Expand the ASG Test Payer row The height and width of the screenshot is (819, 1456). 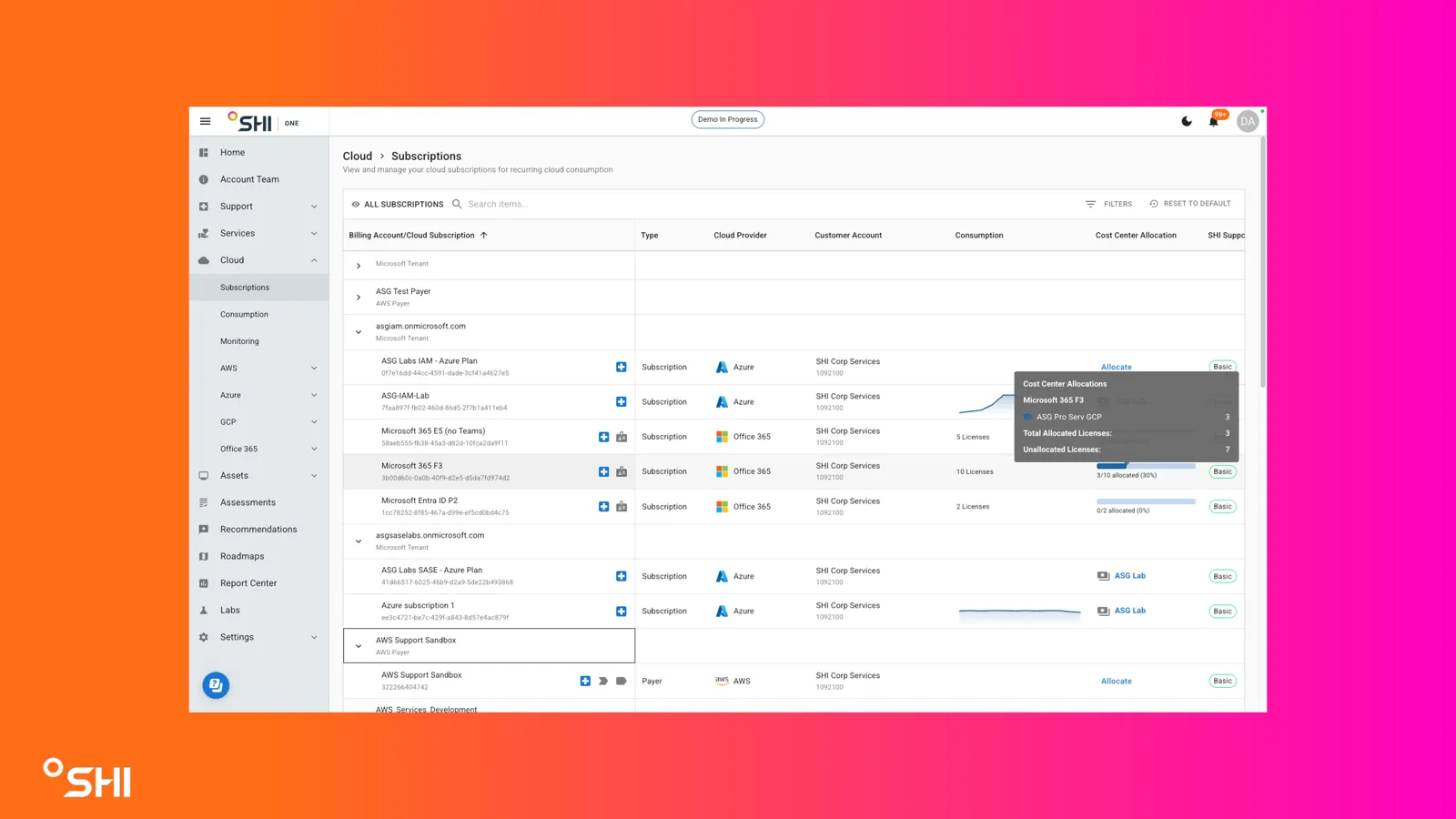click(x=359, y=297)
